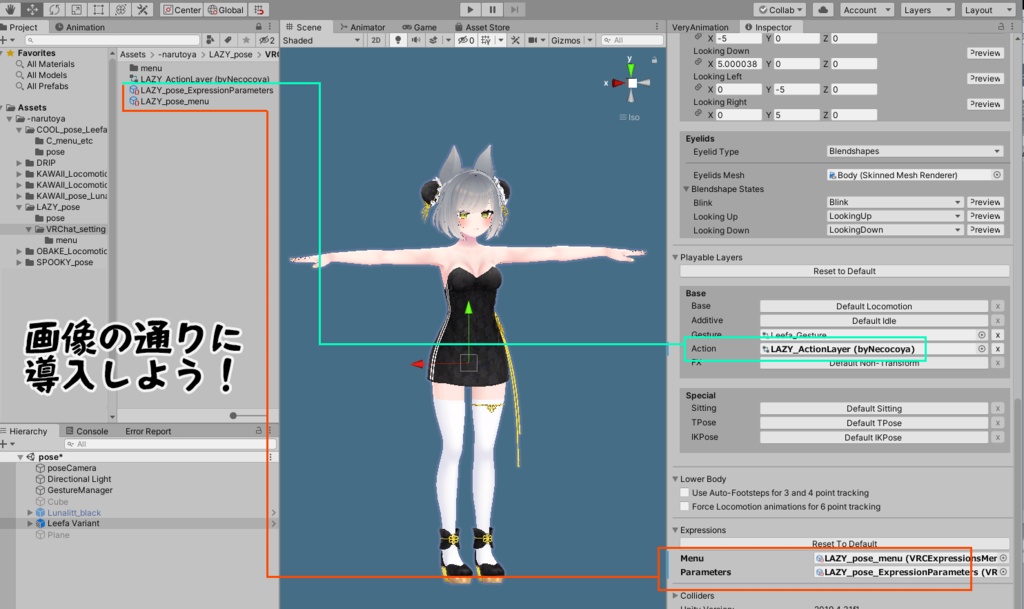
Task: Toggle scene lighting bulb icon
Action: click(x=398, y=40)
